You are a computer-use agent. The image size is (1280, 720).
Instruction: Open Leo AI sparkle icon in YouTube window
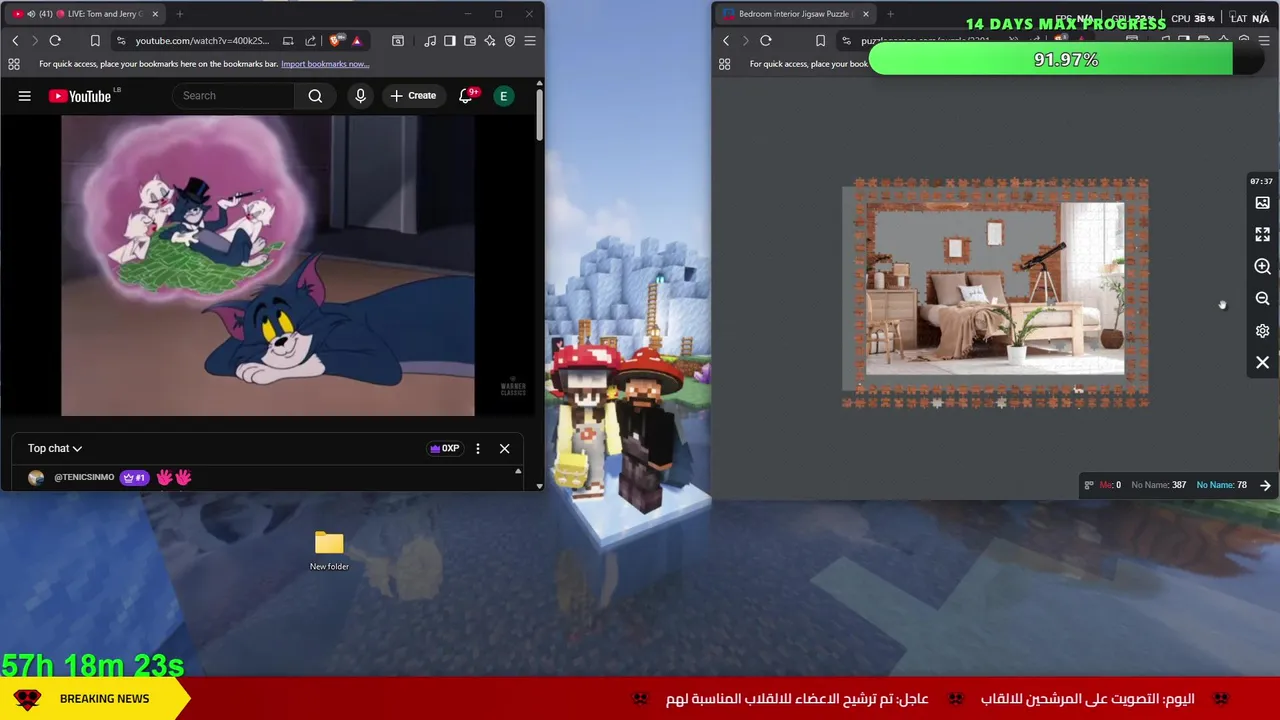[490, 41]
